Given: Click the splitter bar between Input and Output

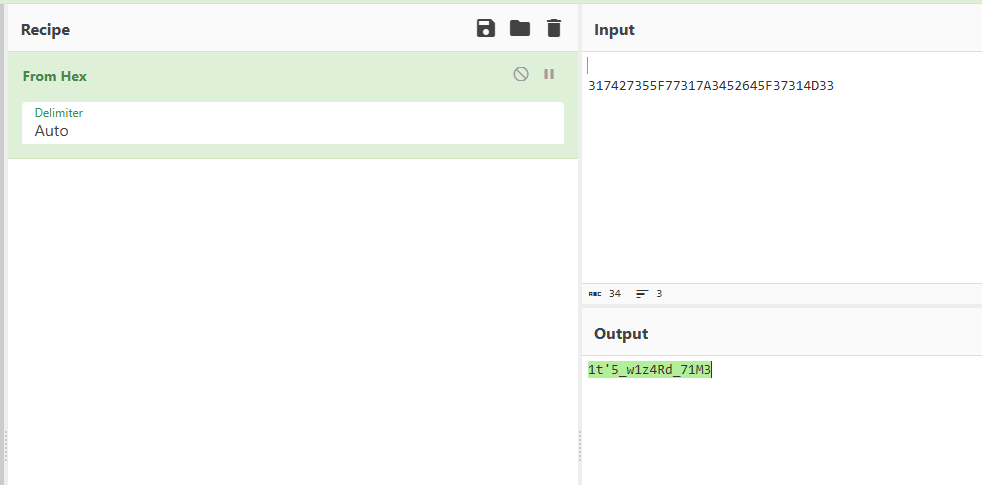Looking at the screenshot, I should [780, 306].
